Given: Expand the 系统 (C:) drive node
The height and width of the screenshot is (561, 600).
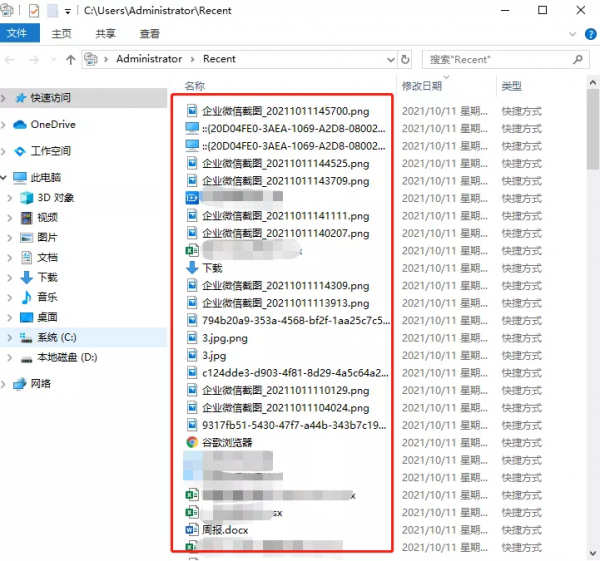Looking at the screenshot, I should tap(10, 338).
